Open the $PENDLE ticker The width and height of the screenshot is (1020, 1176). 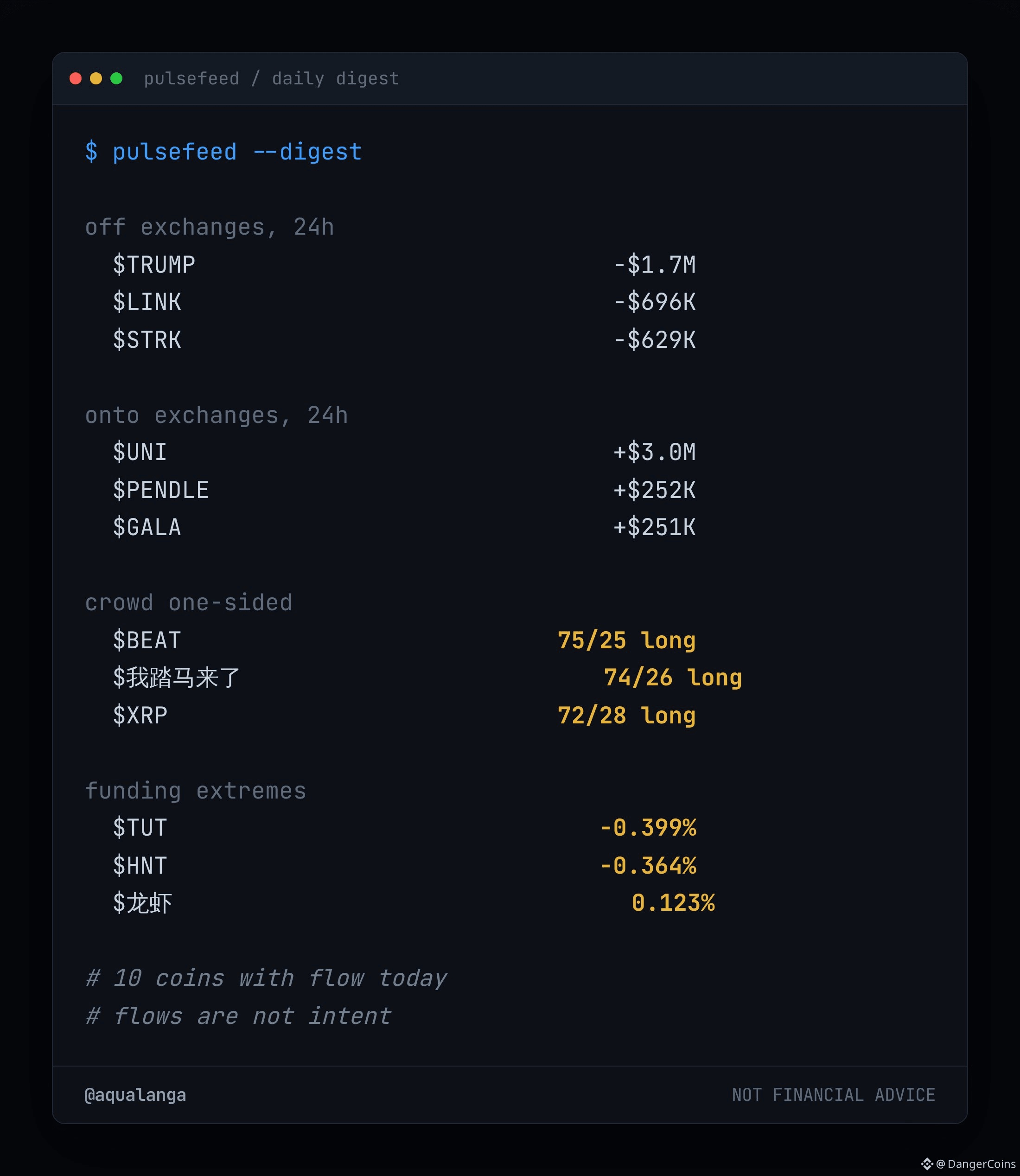pos(161,490)
